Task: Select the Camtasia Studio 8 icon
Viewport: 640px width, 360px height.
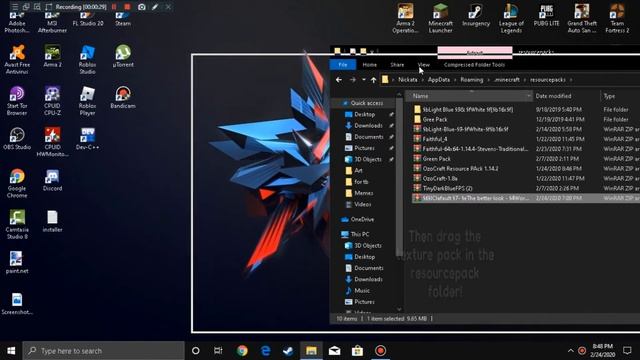Action: [17, 224]
